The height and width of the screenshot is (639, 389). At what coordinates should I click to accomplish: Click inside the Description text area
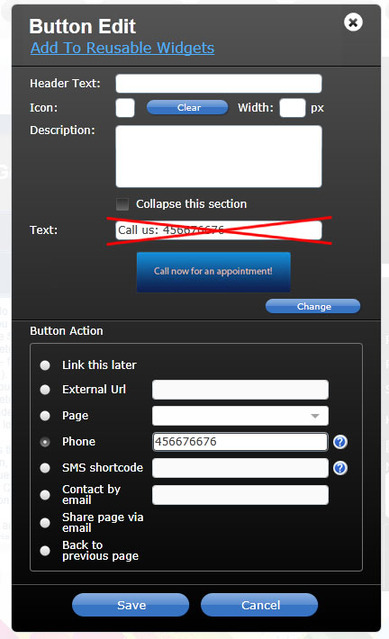tap(219, 156)
